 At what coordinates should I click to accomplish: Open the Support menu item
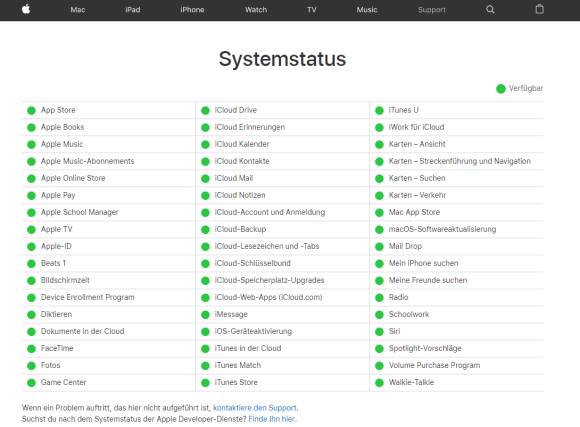pyautogui.click(x=432, y=10)
